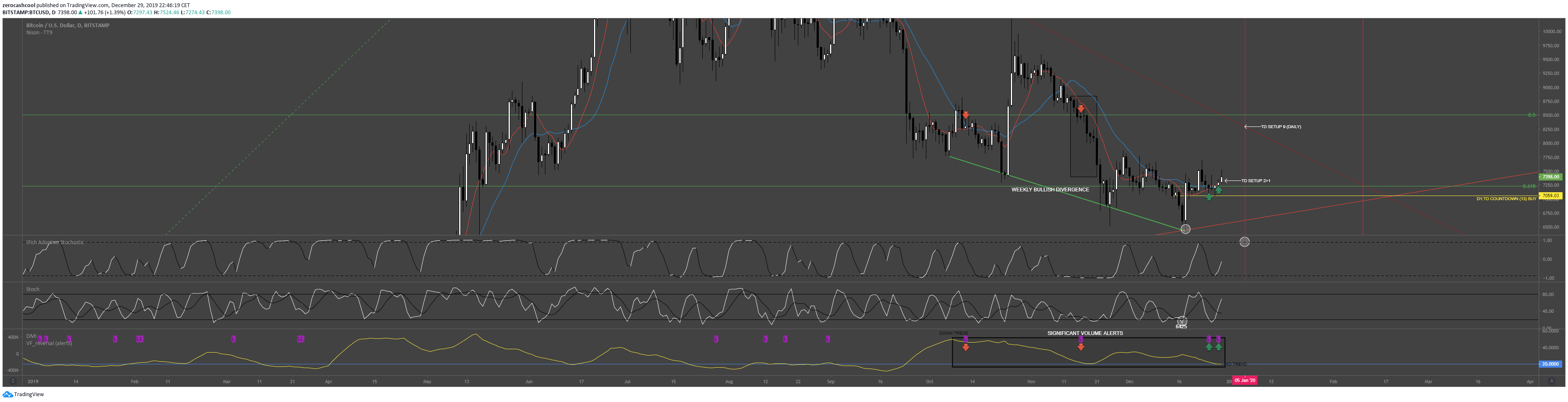Click the 'Apr' label at the time axis right end
This screenshot has height=402, width=1568.
[x=1530, y=382]
